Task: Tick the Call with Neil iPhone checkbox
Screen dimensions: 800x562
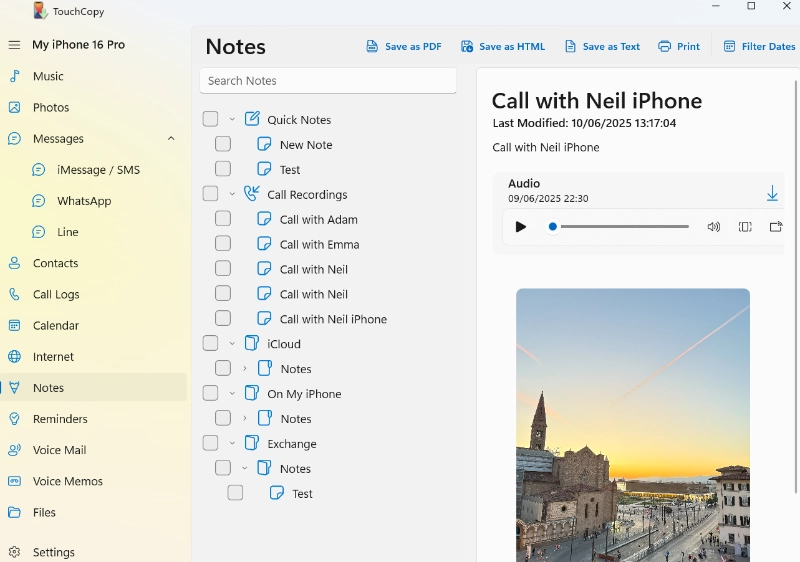Action: [x=222, y=318]
